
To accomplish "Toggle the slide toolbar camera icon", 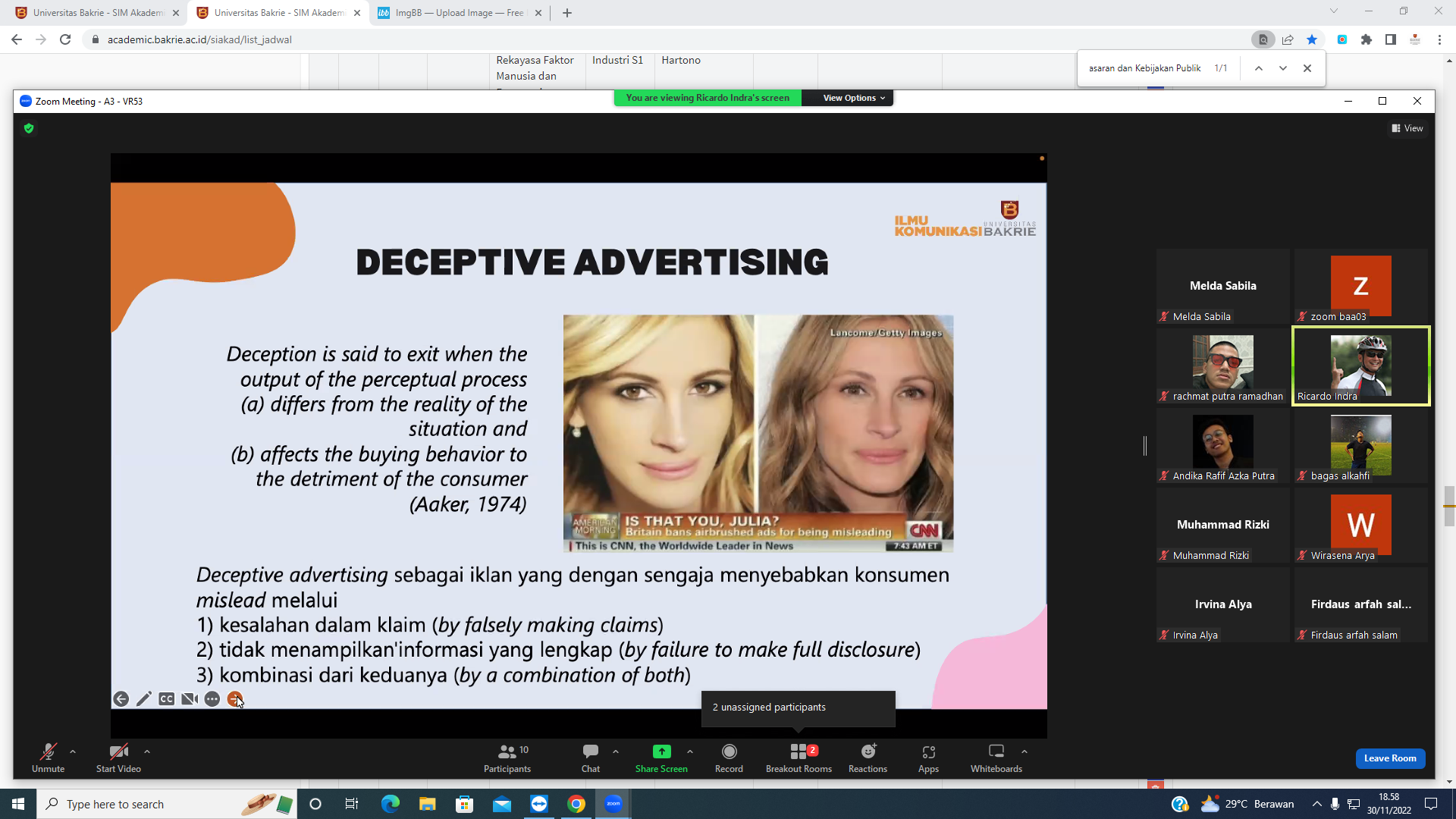I will (x=190, y=699).
